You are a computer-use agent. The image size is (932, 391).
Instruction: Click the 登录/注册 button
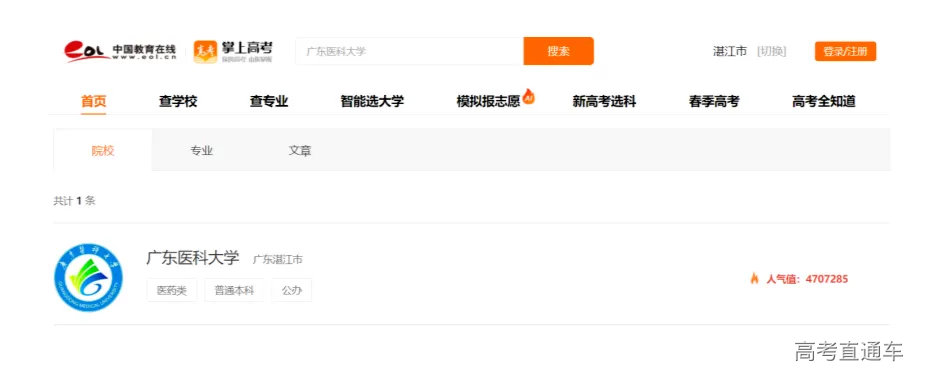[845, 51]
